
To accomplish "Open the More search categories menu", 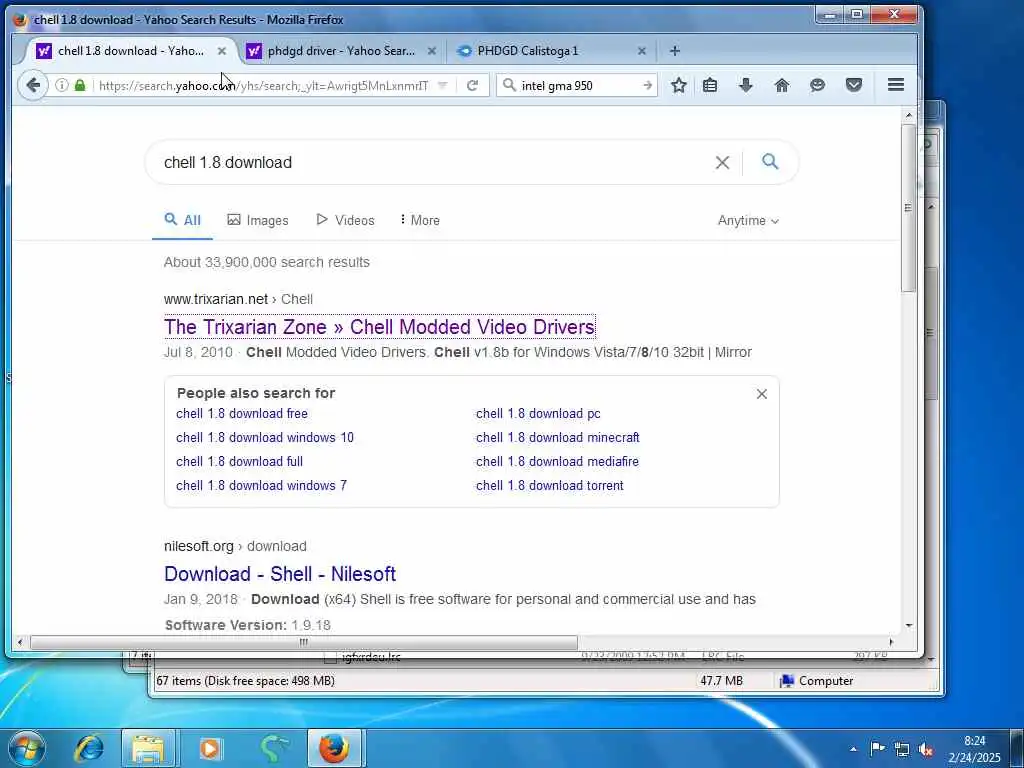I will (419, 221).
